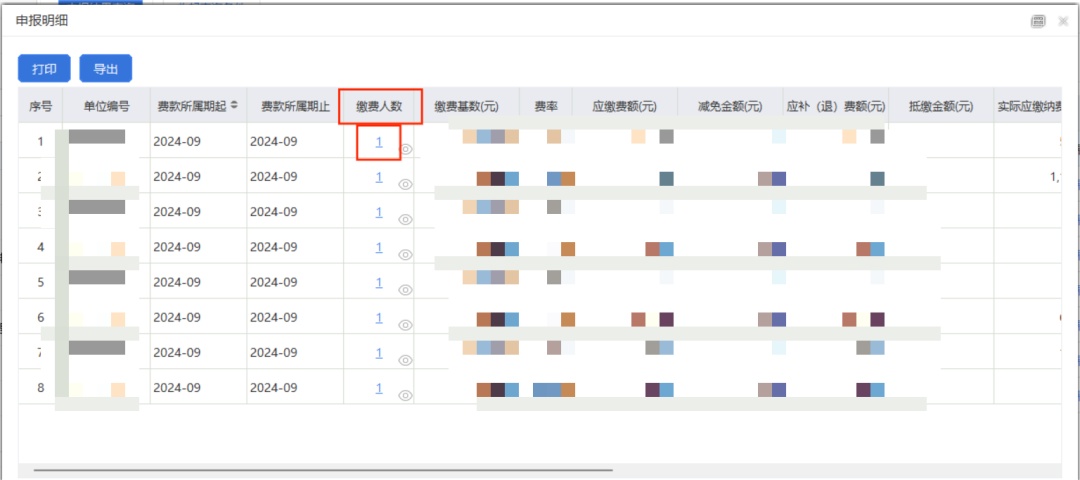Viewport: 1080px width, 480px height.
Task: Click the 减免金额(元) column header
Action: click(x=730, y=106)
